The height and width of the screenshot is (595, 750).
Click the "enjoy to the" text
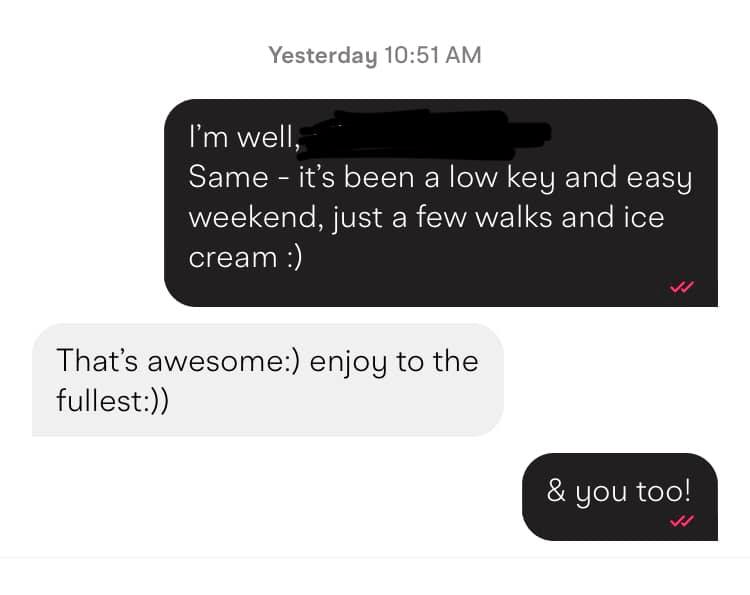[394, 362]
